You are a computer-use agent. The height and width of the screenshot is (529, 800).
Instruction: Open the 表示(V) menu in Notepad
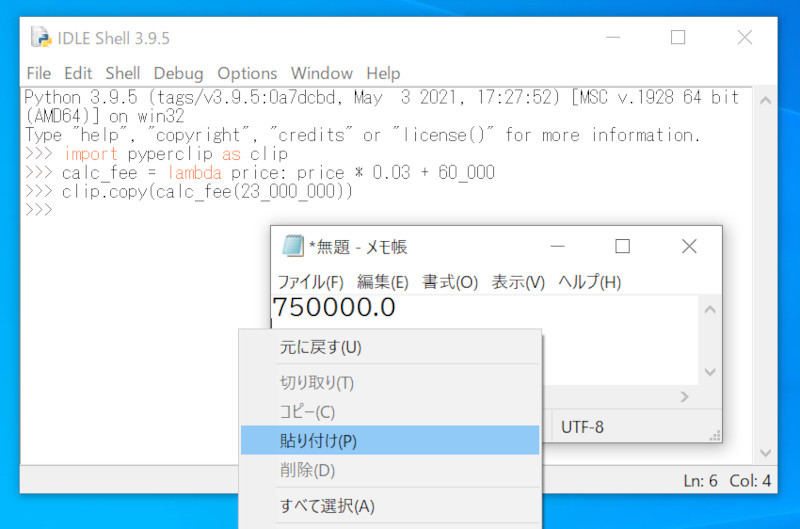tap(518, 282)
